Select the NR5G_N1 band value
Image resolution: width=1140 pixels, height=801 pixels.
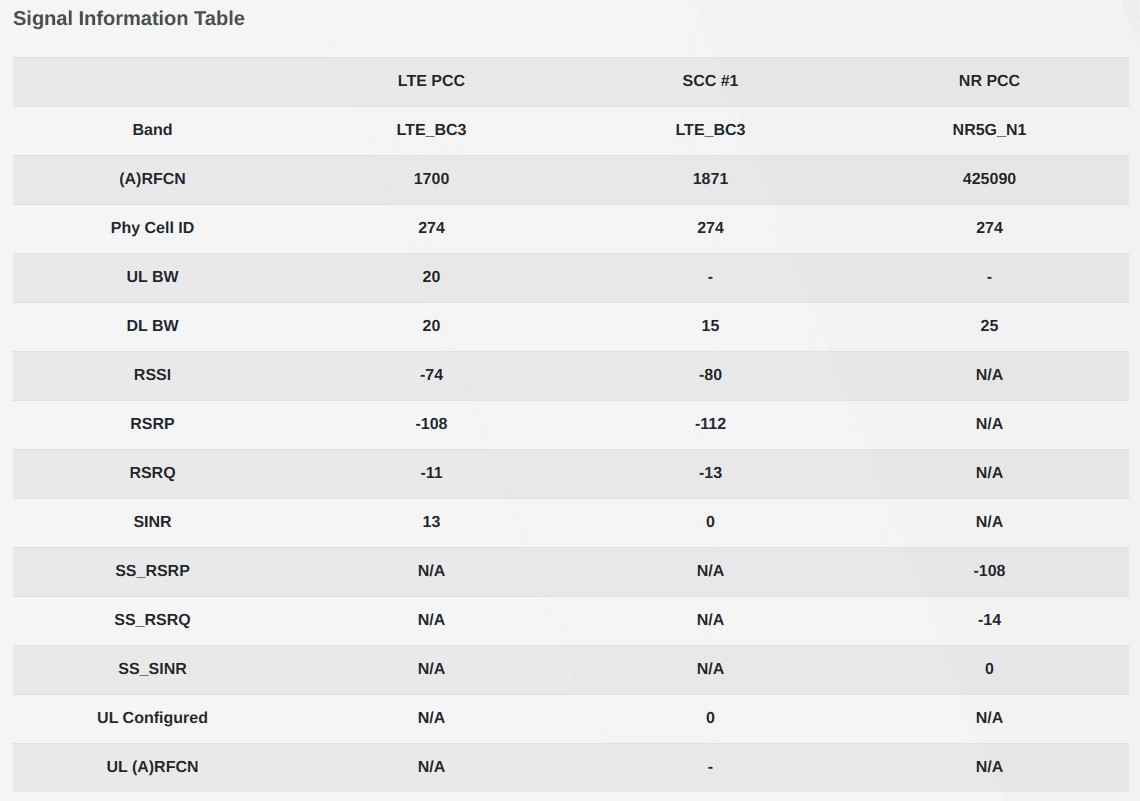coord(989,130)
